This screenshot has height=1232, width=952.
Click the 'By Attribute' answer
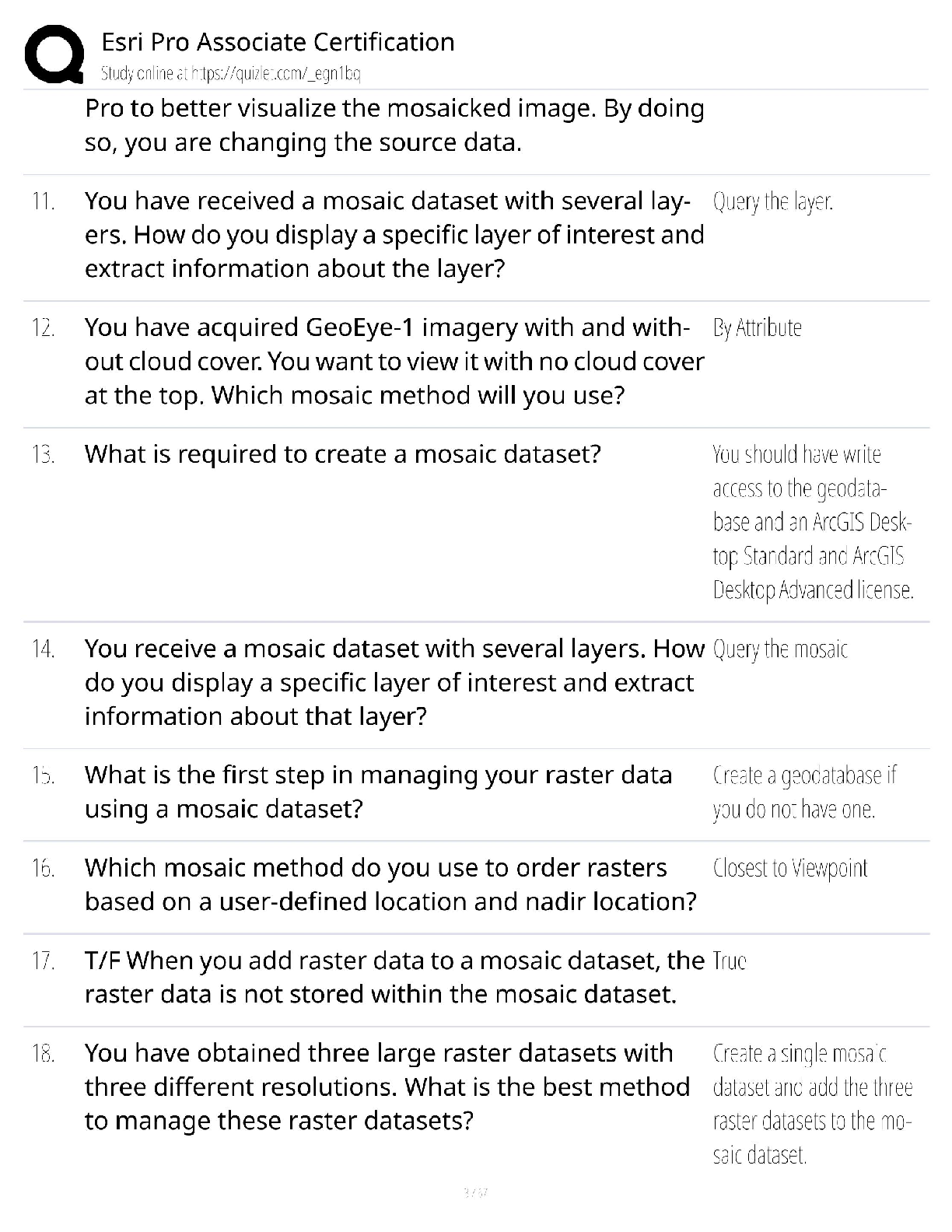click(757, 328)
